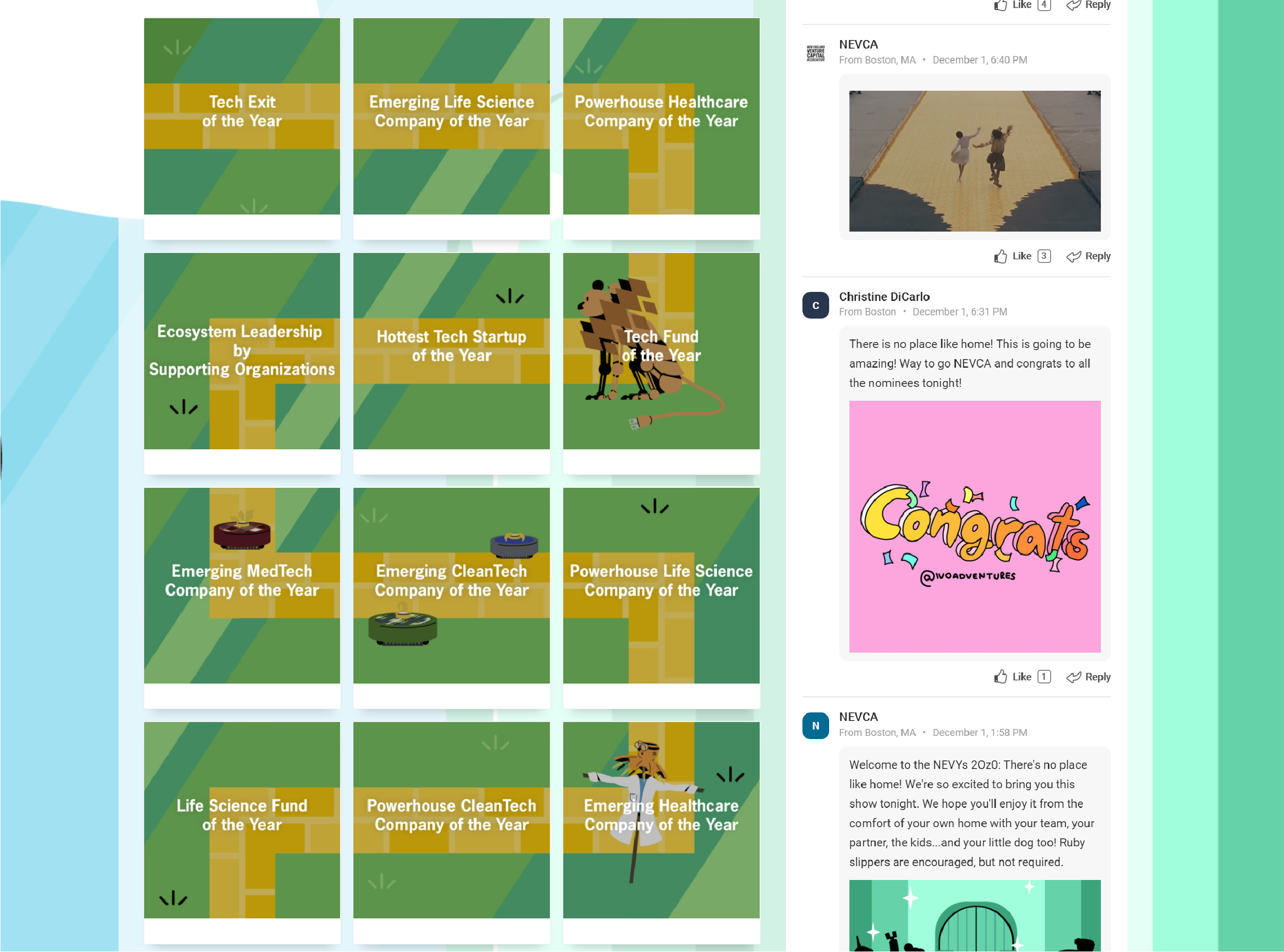
Task: Open the NEVCA venture capital logo avatar
Action: tap(815, 53)
